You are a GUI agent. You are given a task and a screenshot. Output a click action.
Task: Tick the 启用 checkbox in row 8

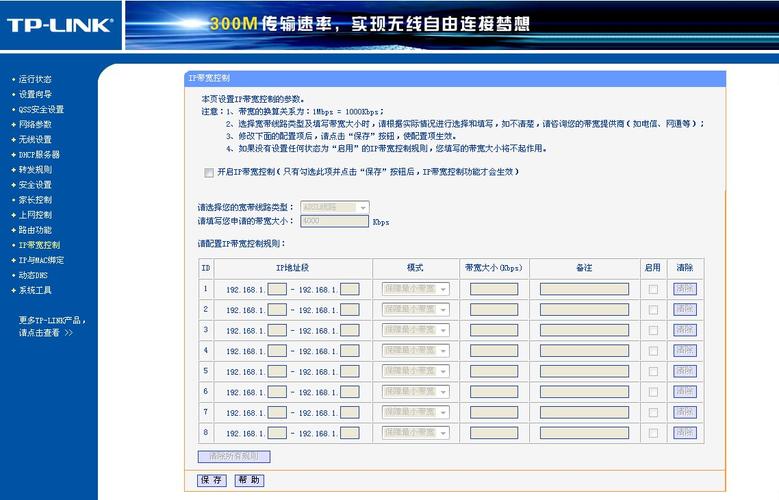(x=653, y=433)
